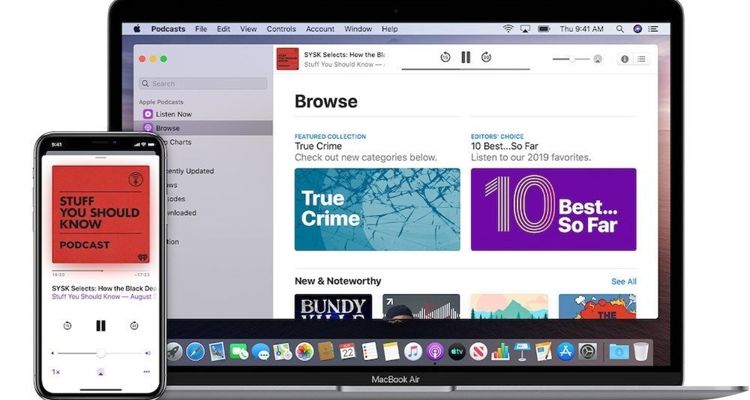Open Calendar showing 22 in the dock
750x400 pixels.
(347, 352)
